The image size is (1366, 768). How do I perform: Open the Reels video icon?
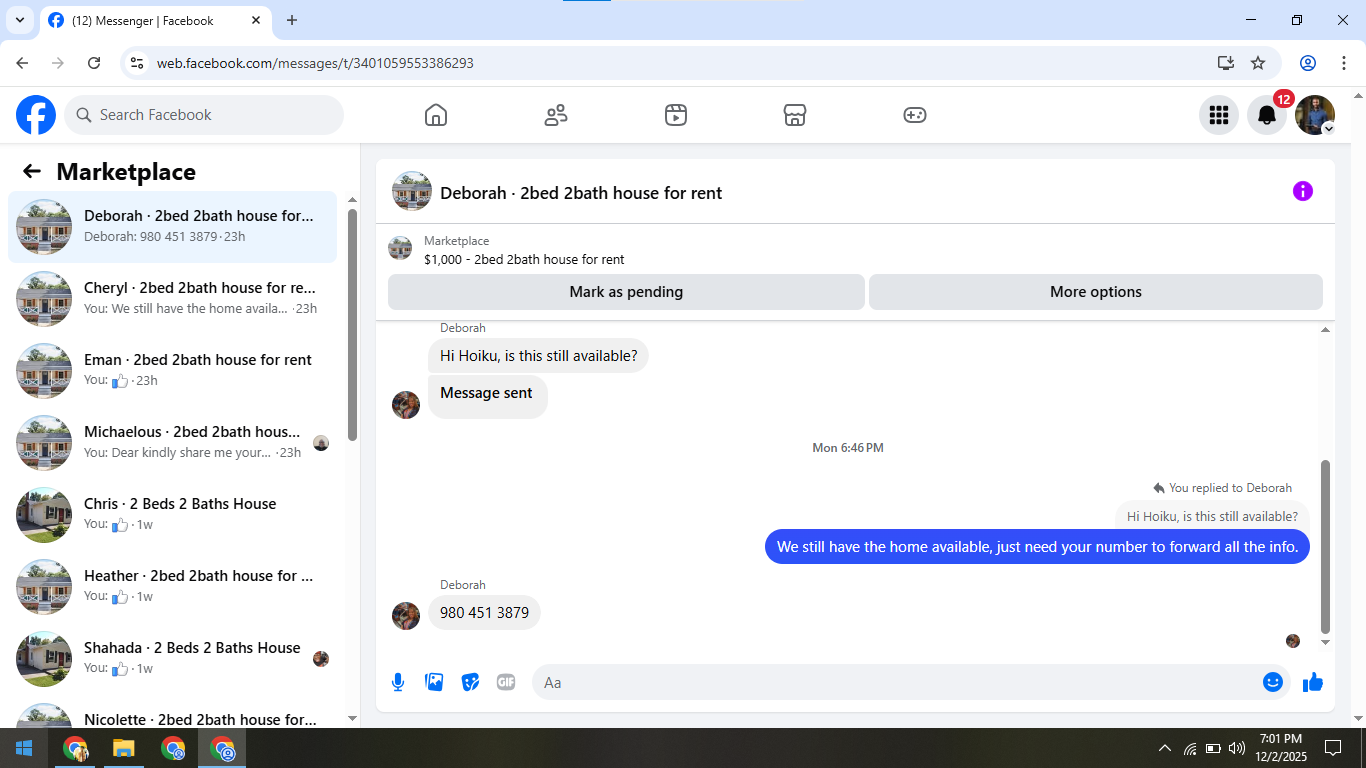(x=676, y=115)
